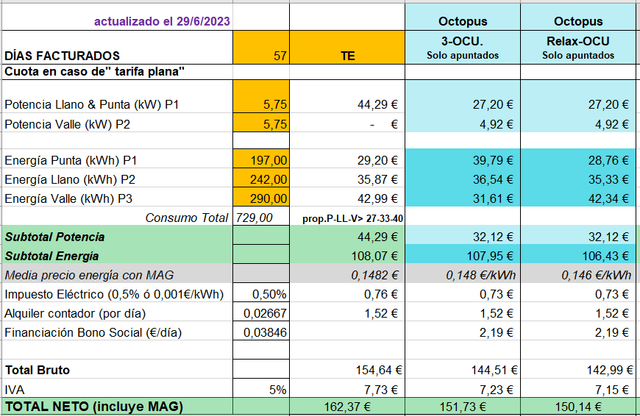Select Relax-OCU average price 0,146 €/kWh
The height and width of the screenshot is (416, 640).
coord(578,274)
